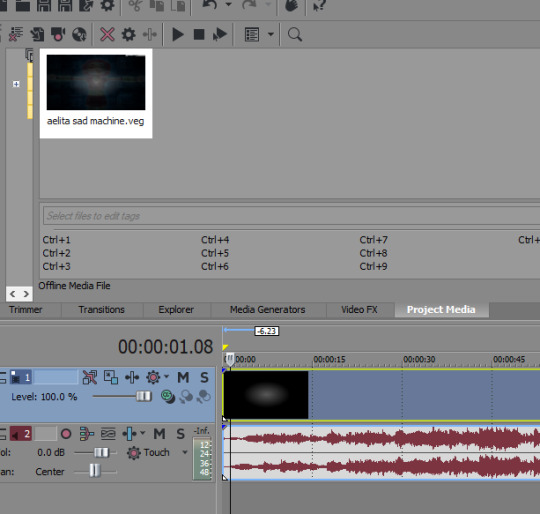Open the Undo history dropdown arrow
This screenshot has height=514, width=540.
coord(228,4)
